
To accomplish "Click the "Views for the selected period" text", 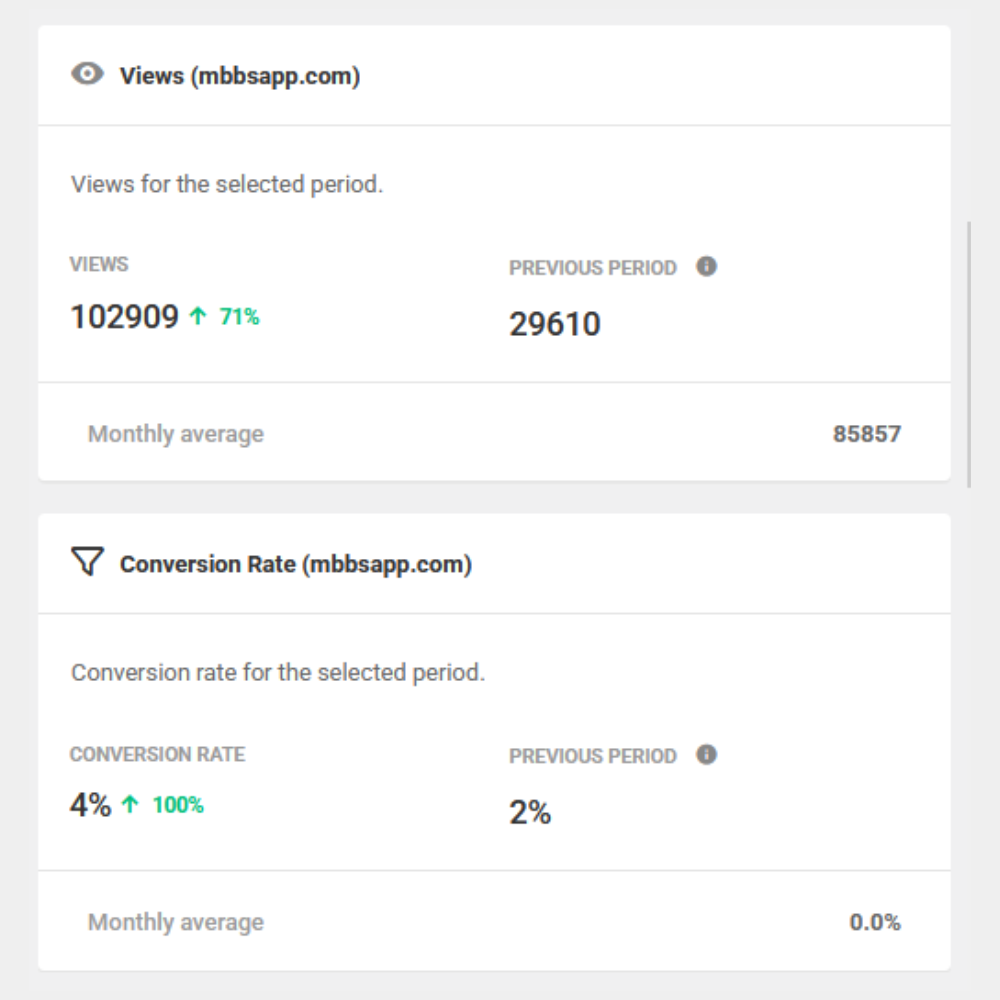I will tap(227, 185).
